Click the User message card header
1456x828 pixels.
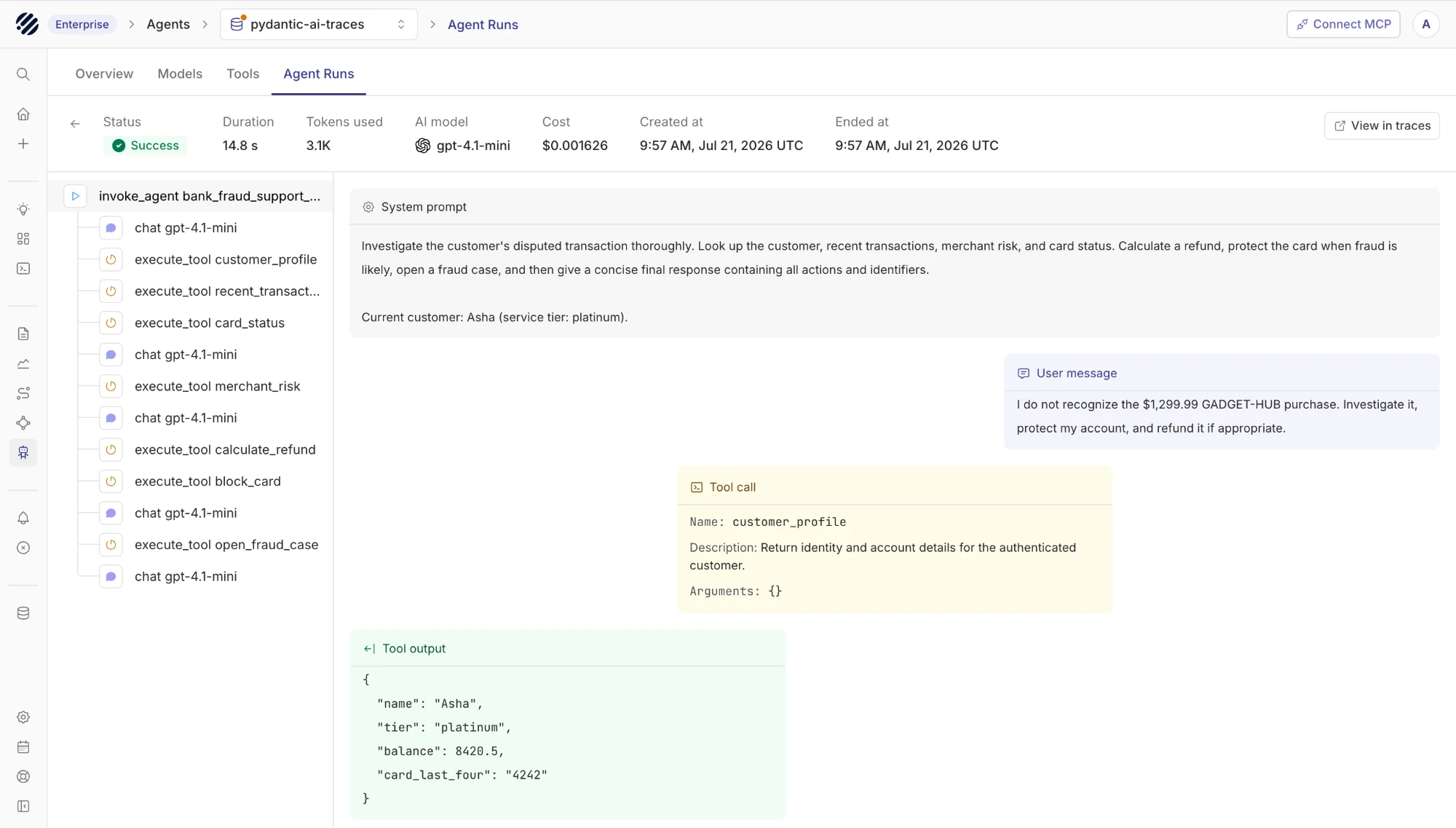tap(1222, 374)
